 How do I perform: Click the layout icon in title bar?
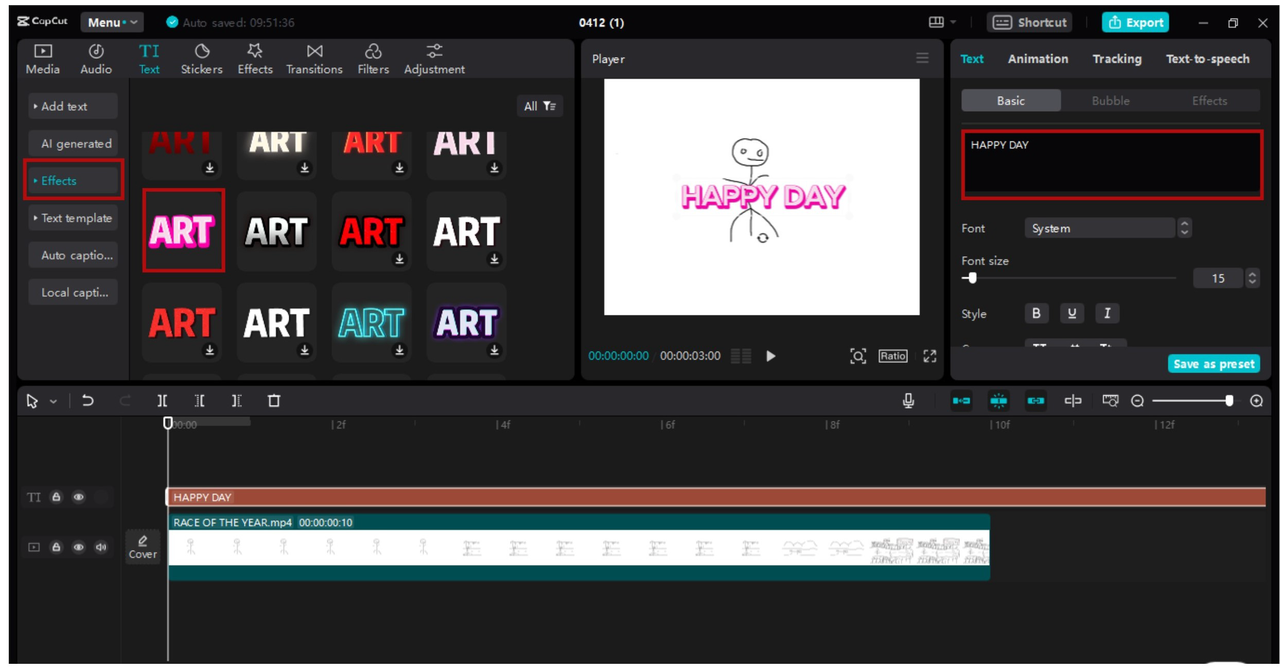tap(937, 22)
